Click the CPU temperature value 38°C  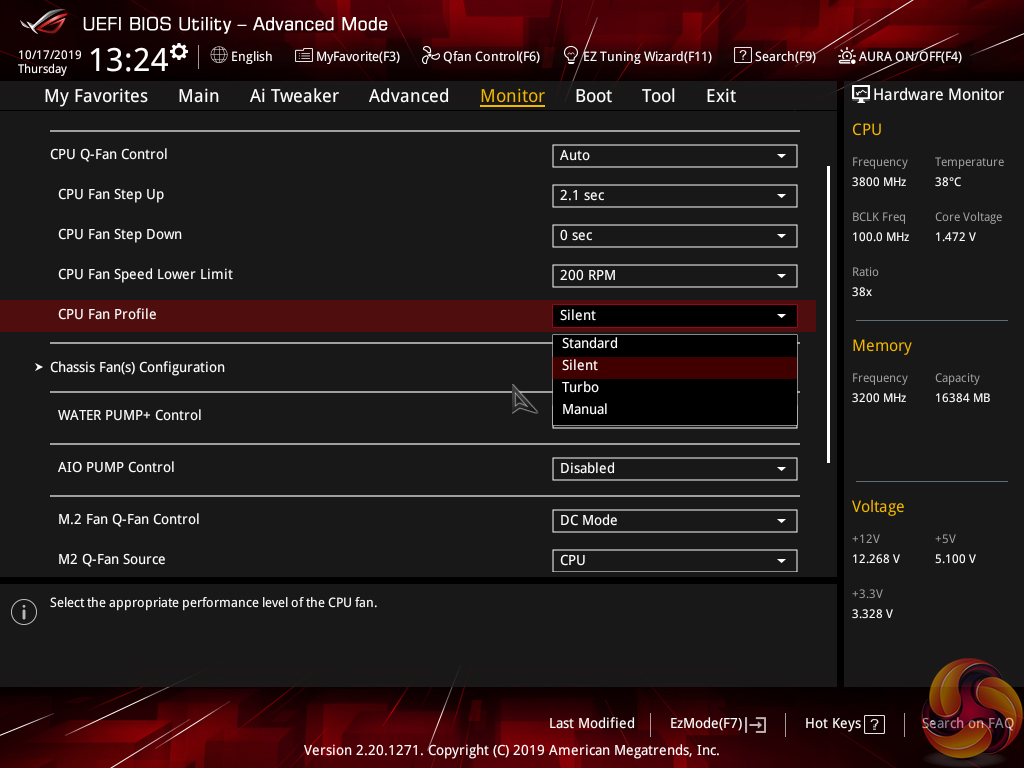tap(948, 182)
